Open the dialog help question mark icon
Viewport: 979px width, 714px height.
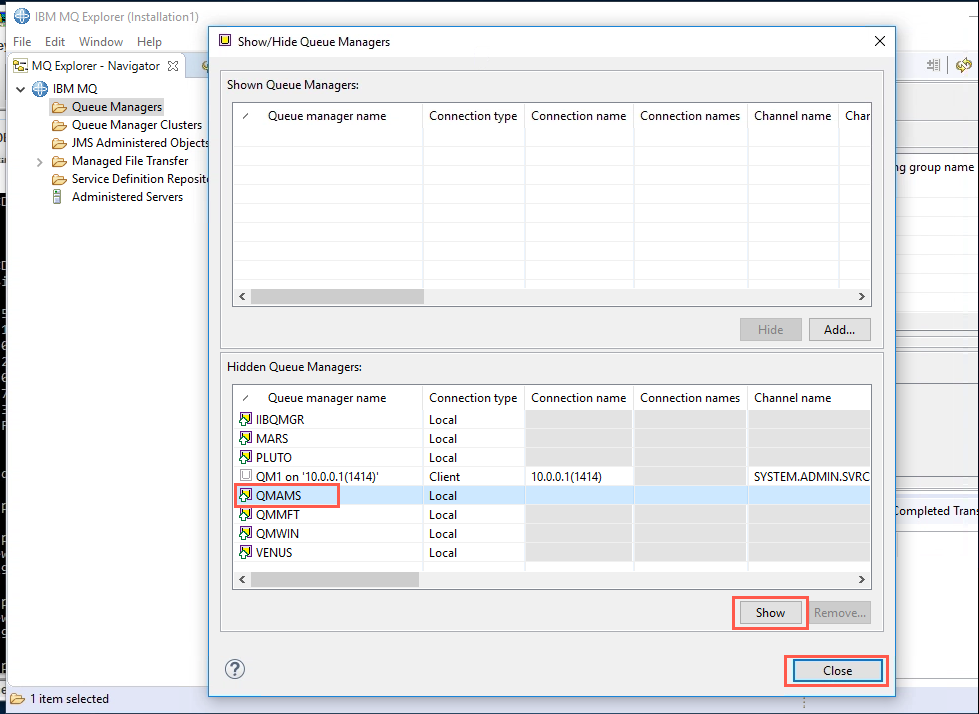tap(235, 669)
